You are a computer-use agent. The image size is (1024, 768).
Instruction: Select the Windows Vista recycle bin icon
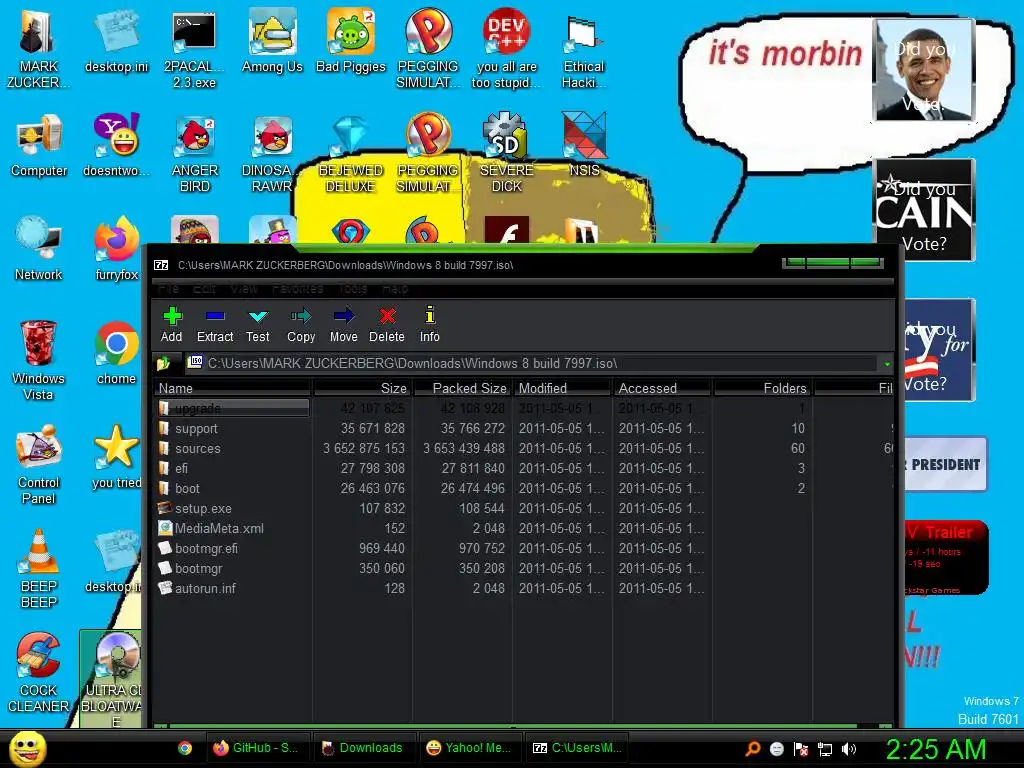tap(39, 361)
